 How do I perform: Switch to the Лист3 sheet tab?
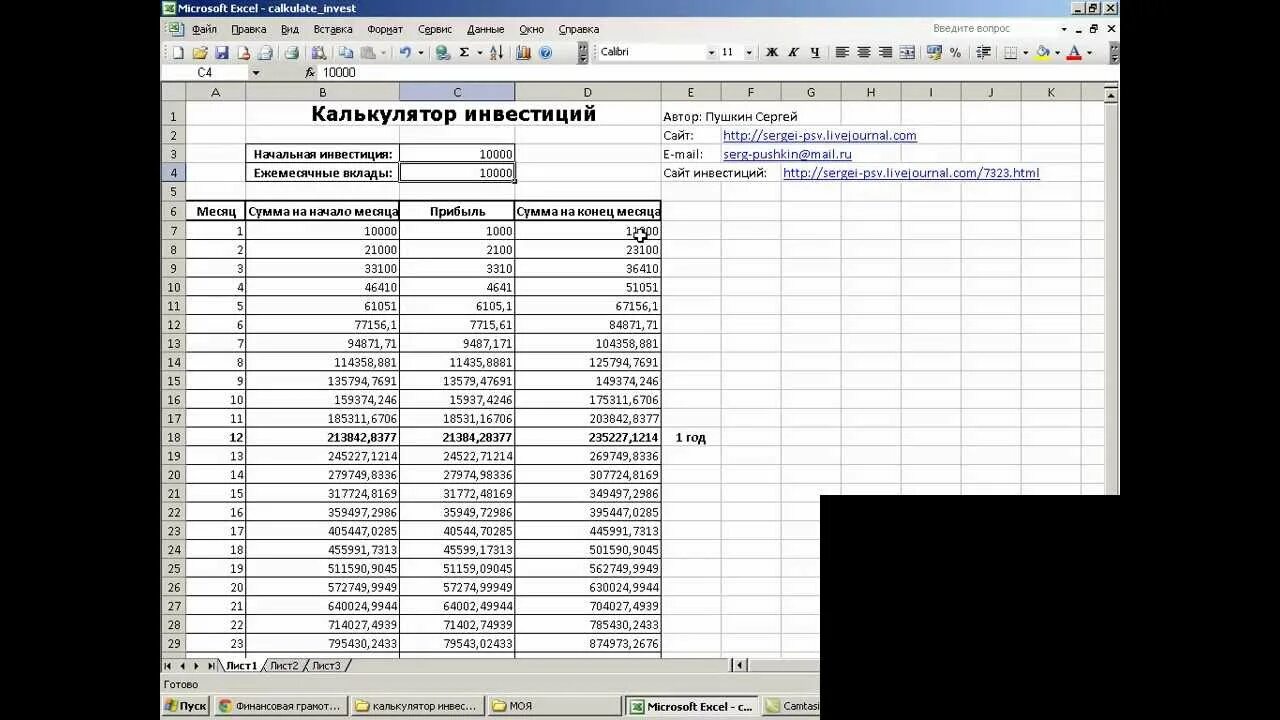(326, 665)
